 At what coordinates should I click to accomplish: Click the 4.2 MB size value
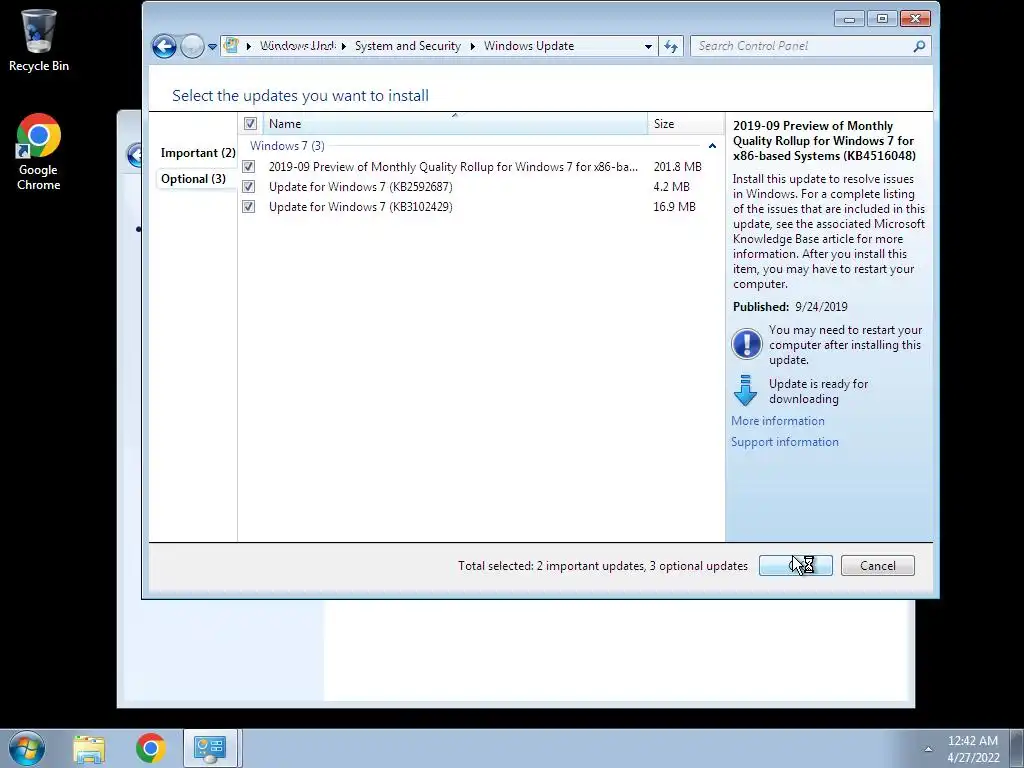point(671,187)
